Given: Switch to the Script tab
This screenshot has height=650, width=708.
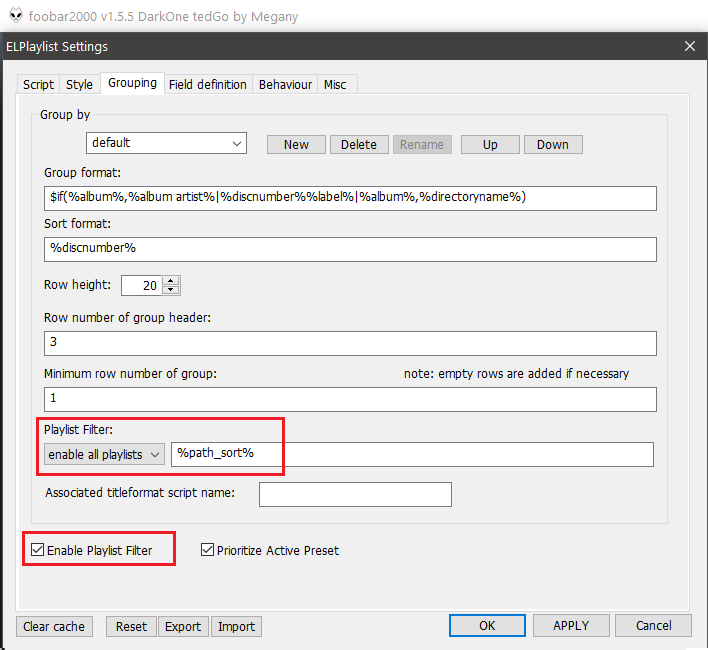Looking at the screenshot, I should tap(38, 85).
